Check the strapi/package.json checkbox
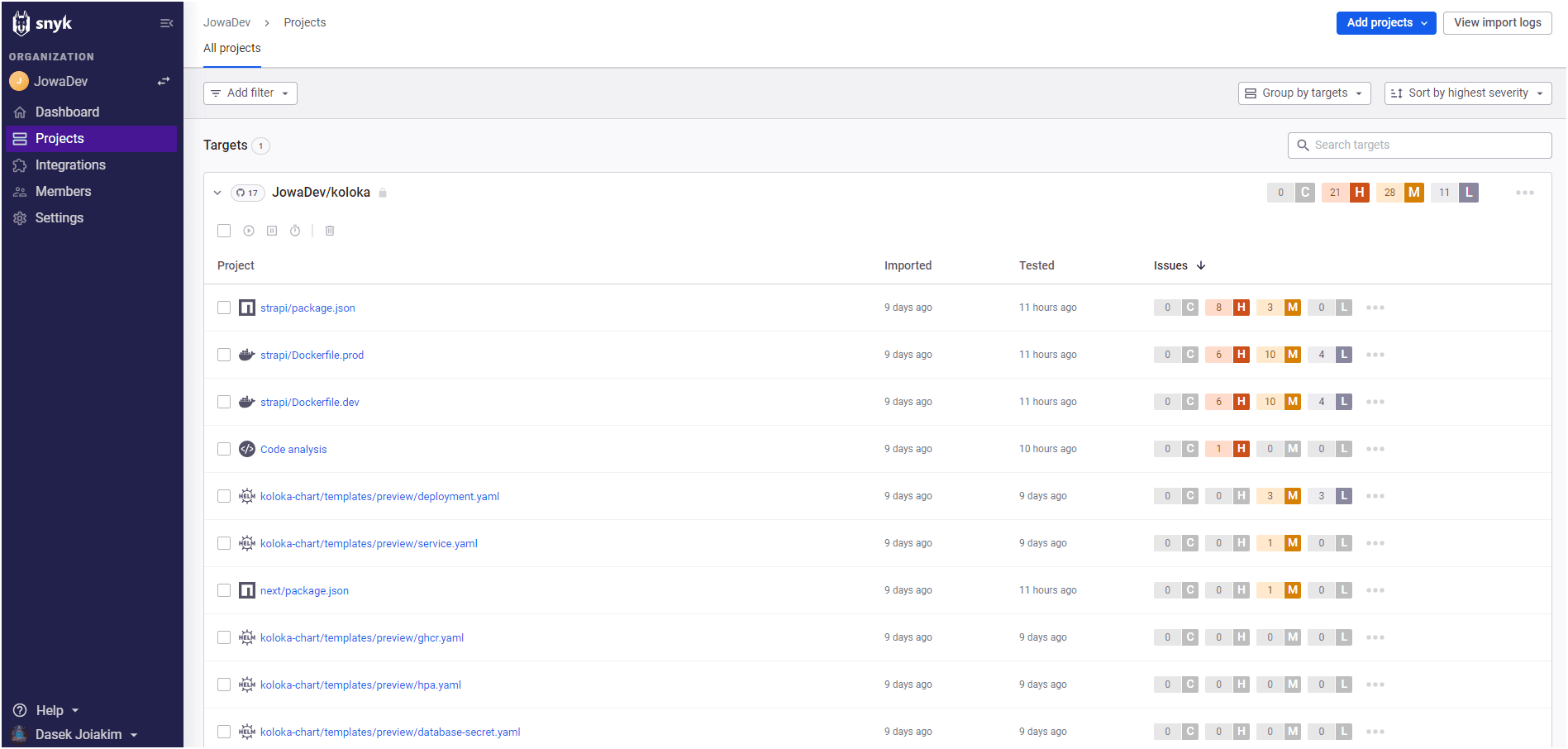The height and width of the screenshot is (749, 1568). click(x=224, y=308)
